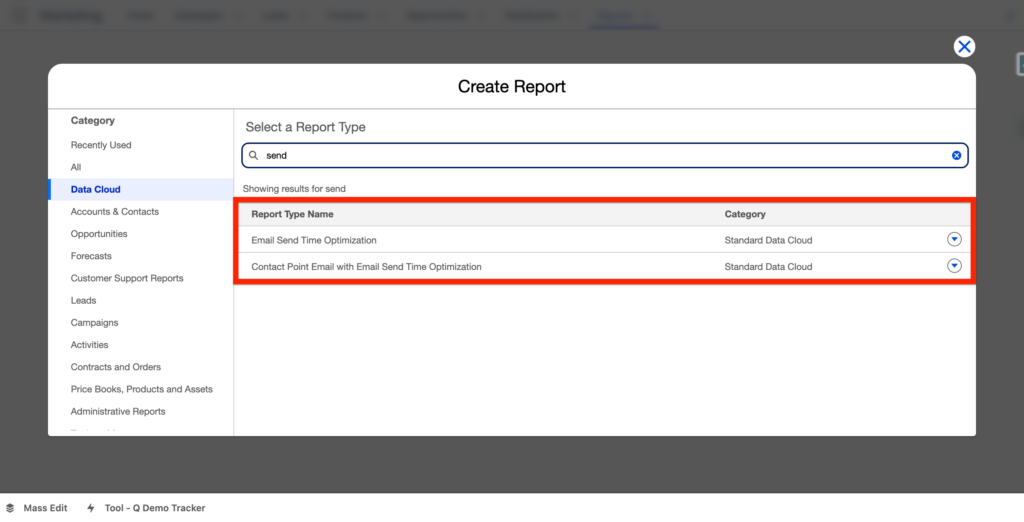Choose the Data Cloud category

tap(96, 189)
